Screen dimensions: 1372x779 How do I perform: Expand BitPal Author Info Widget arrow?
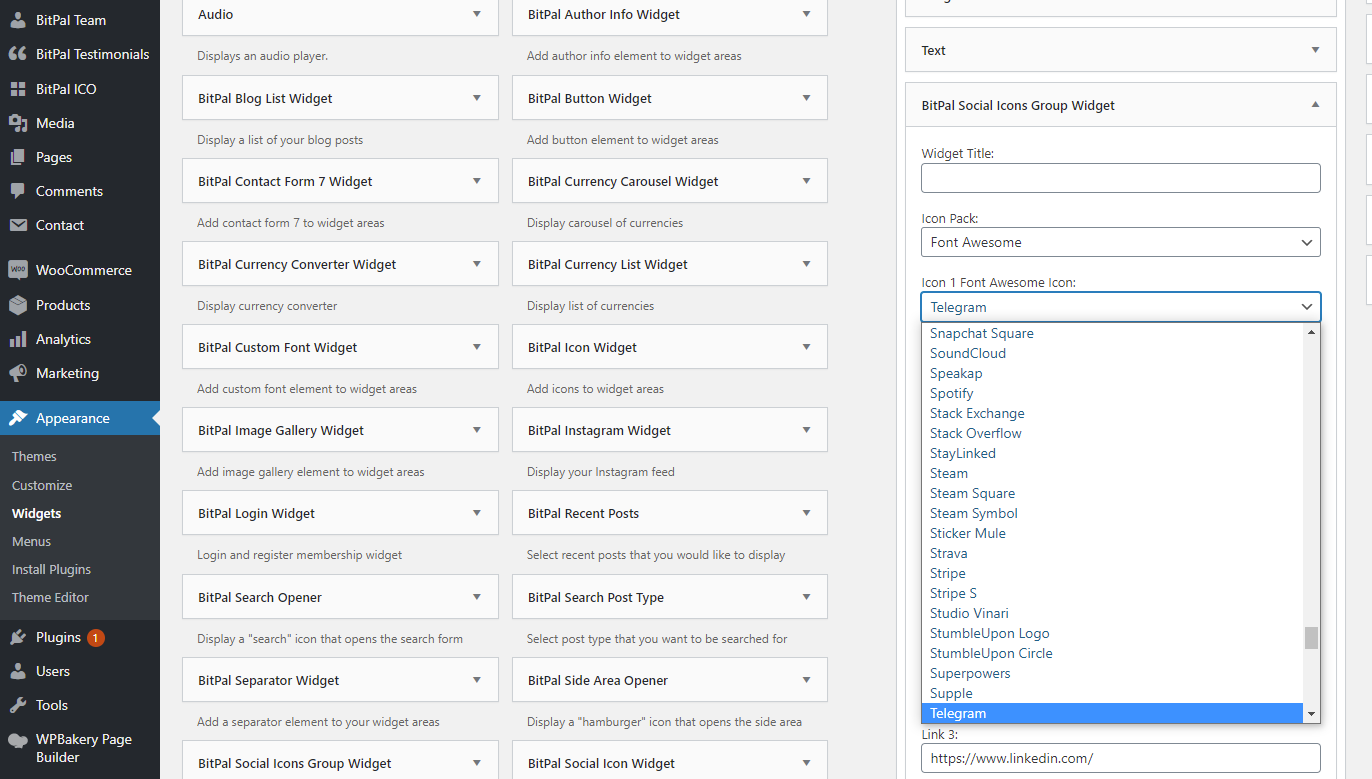pyautogui.click(x=807, y=14)
